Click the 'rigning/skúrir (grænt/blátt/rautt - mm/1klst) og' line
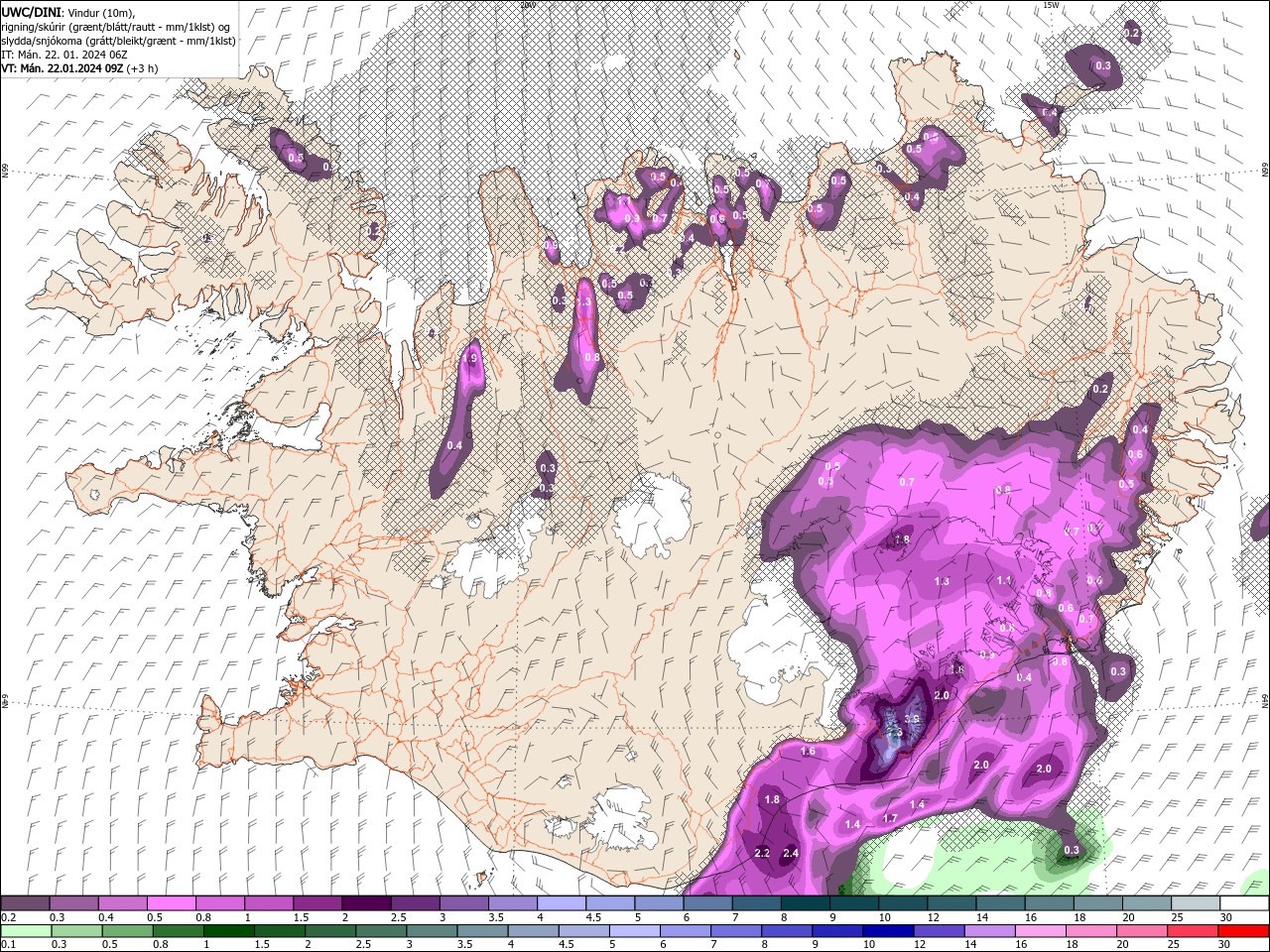This screenshot has width=1270, height=952. [x=116, y=27]
